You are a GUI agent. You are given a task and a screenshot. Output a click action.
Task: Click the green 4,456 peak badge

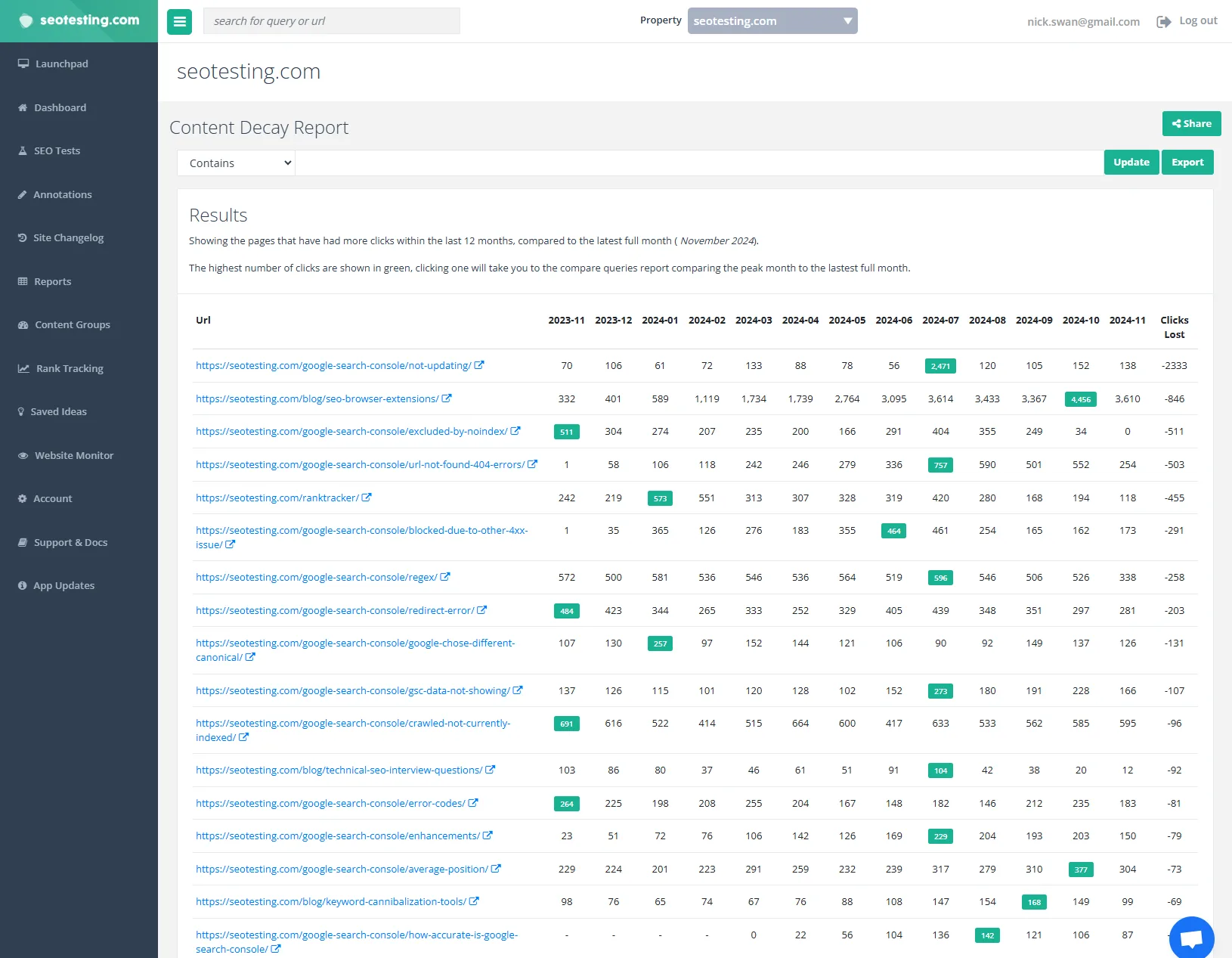[x=1080, y=399]
